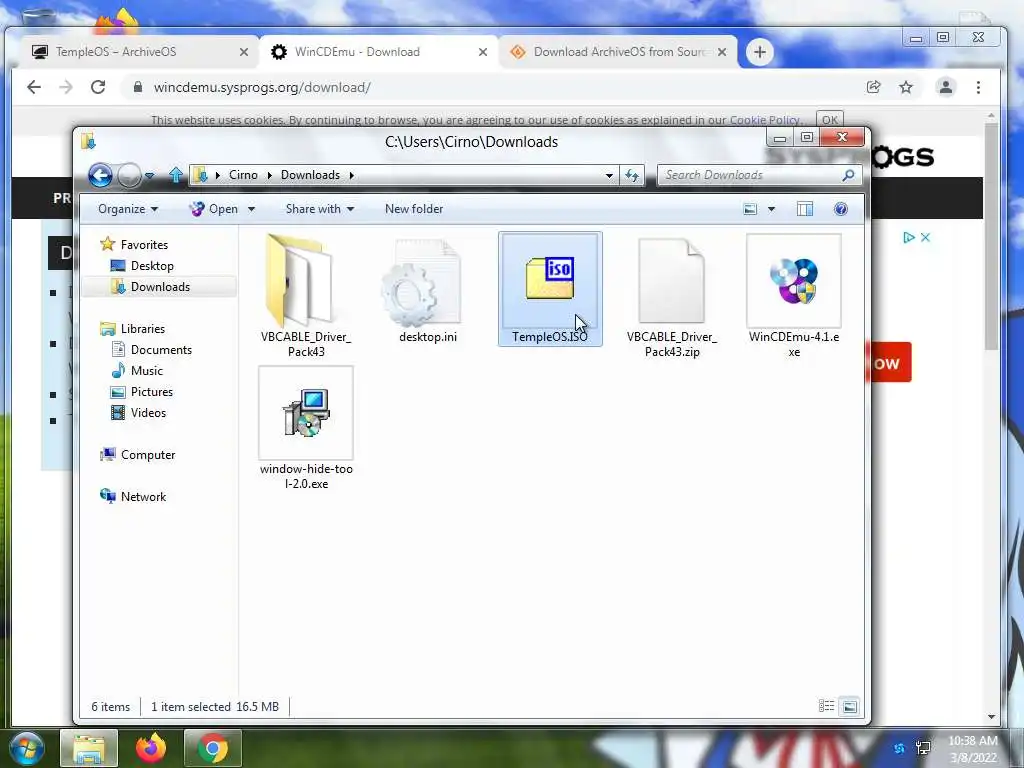
Task: Reload the Chrome page
Action: [x=98, y=87]
